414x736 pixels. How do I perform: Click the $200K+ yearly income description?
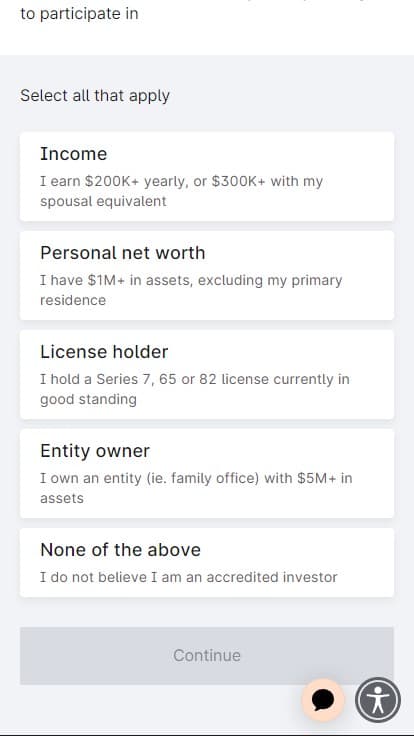[x=181, y=191]
